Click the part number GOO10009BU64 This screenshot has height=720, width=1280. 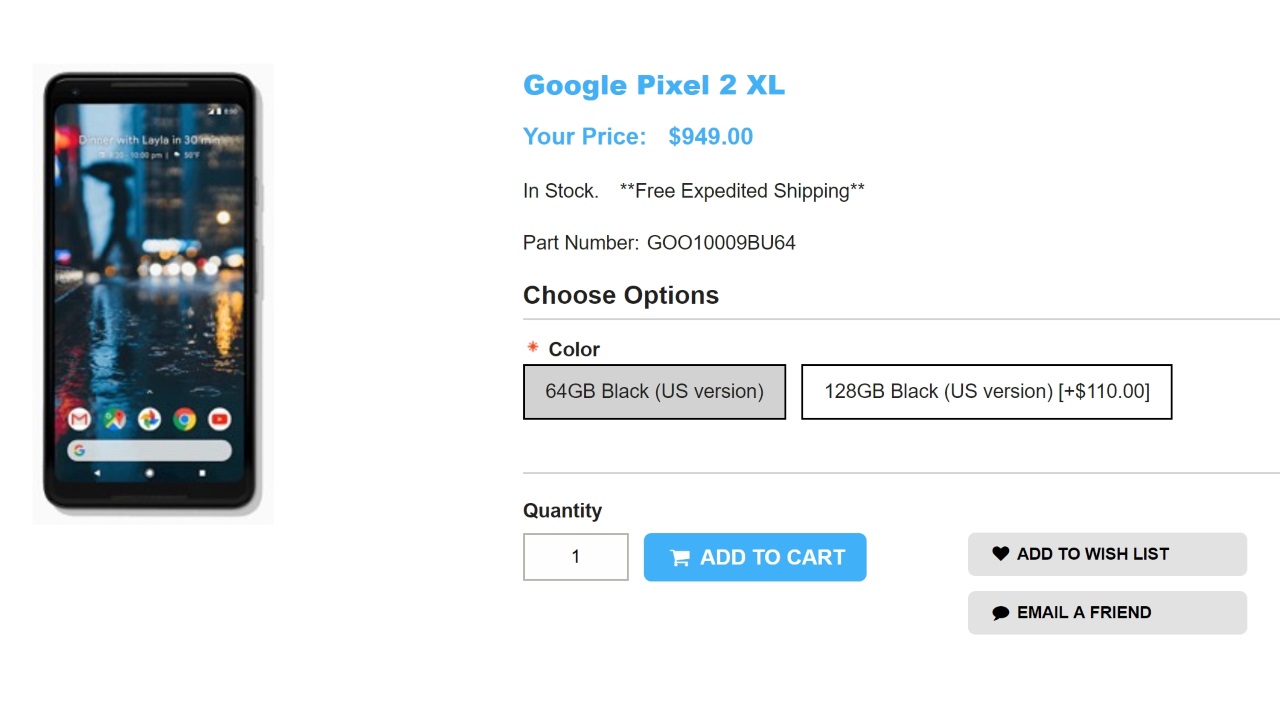click(x=721, y=243)
